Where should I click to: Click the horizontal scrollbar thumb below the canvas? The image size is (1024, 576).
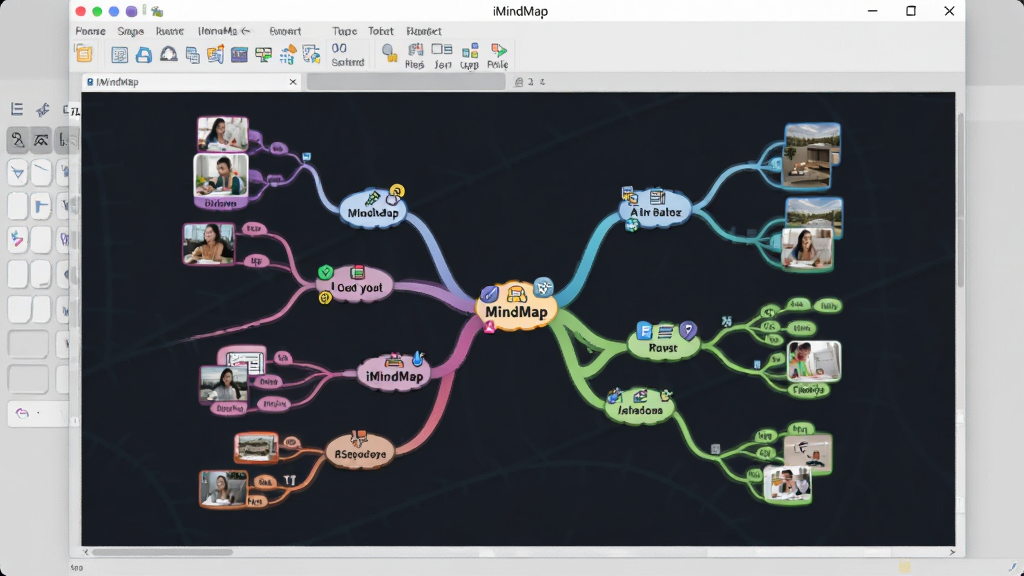162,552
